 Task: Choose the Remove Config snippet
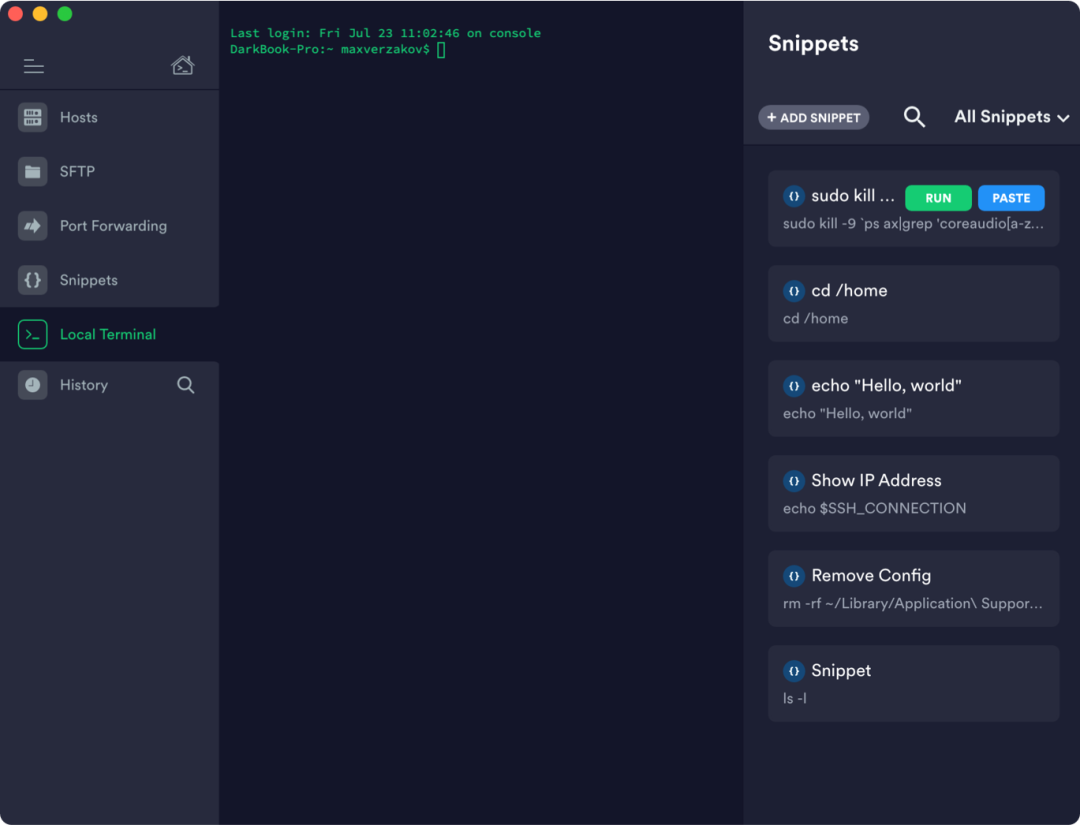(x=913, y=589)
